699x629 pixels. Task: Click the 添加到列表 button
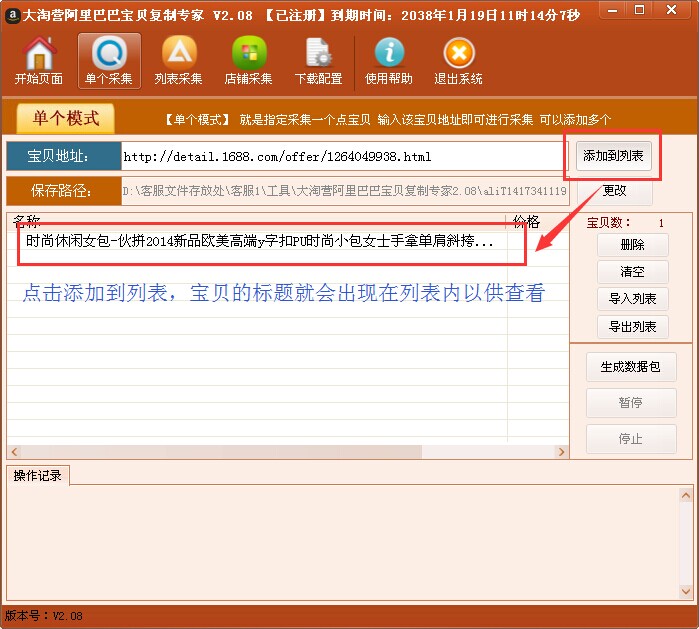click(613, 156)
